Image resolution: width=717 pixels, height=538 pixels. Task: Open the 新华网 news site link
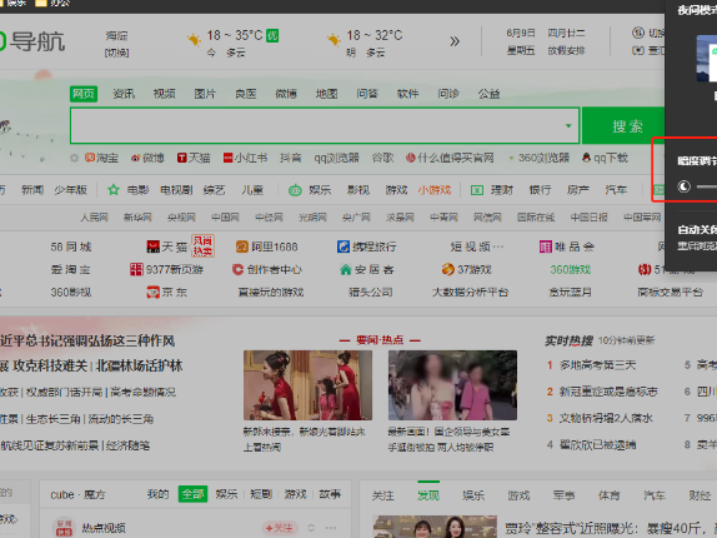(138, 217)
